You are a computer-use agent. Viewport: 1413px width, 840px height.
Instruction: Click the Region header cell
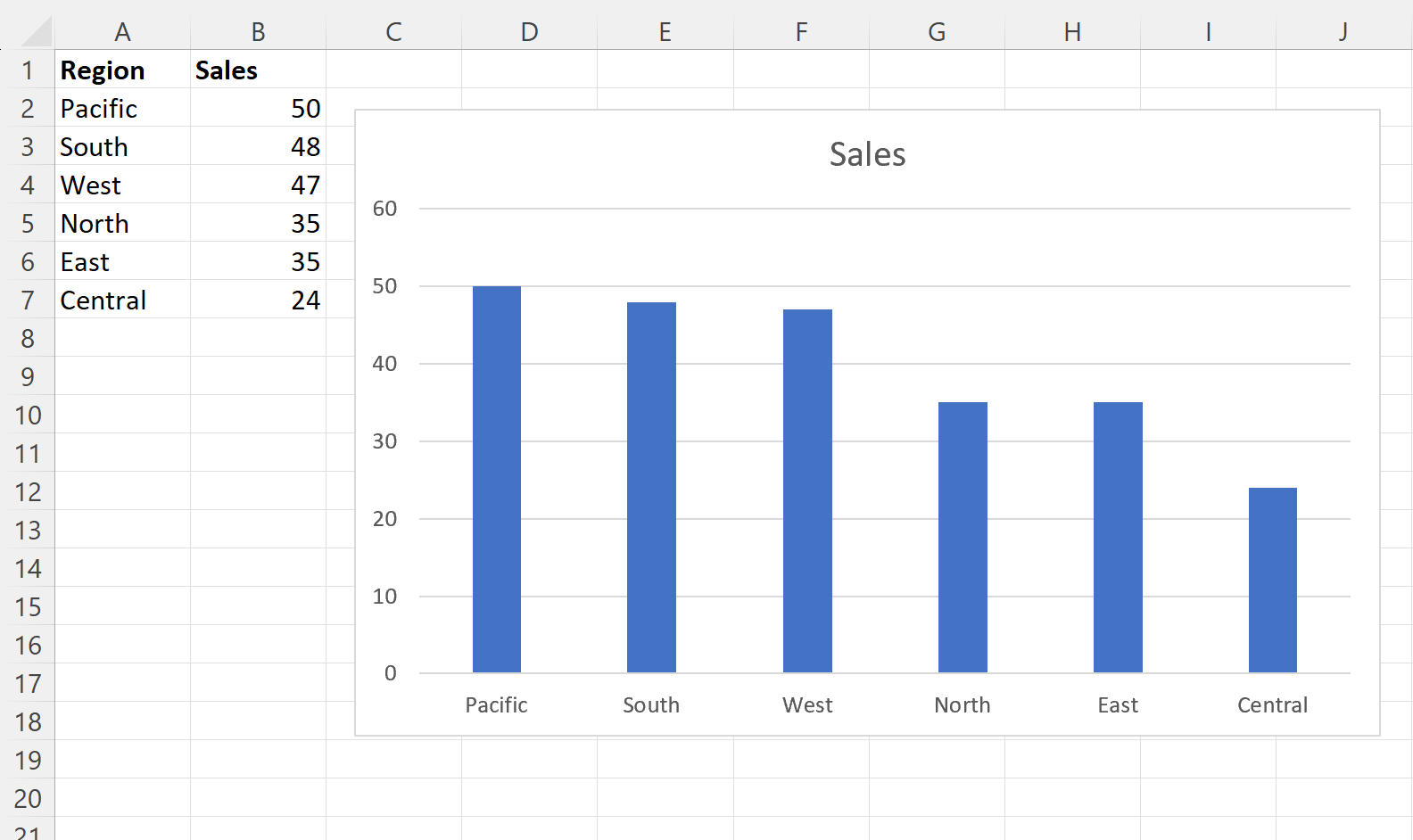[103, 70]
